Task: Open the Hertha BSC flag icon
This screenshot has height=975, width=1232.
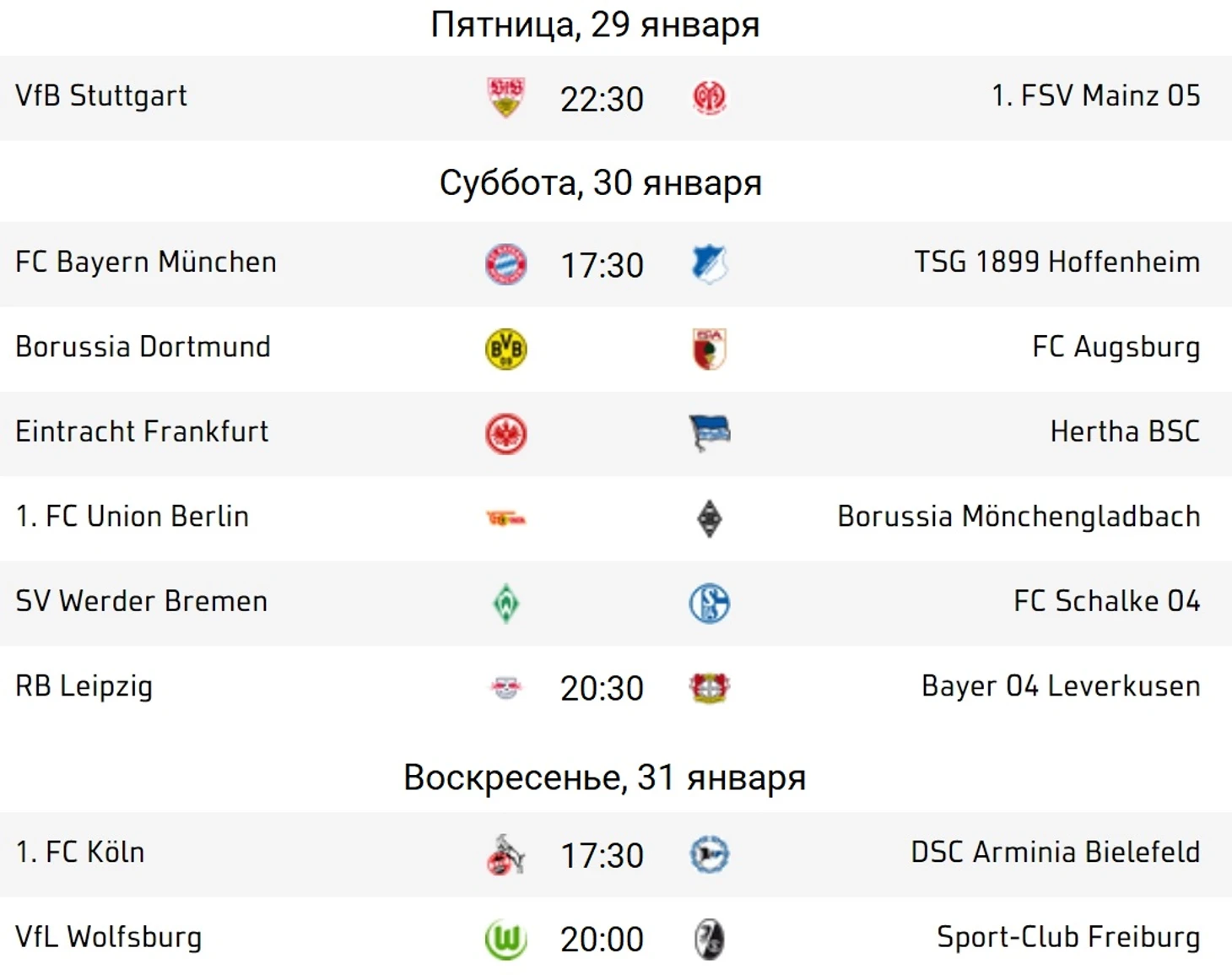Action: click(709, 433)
